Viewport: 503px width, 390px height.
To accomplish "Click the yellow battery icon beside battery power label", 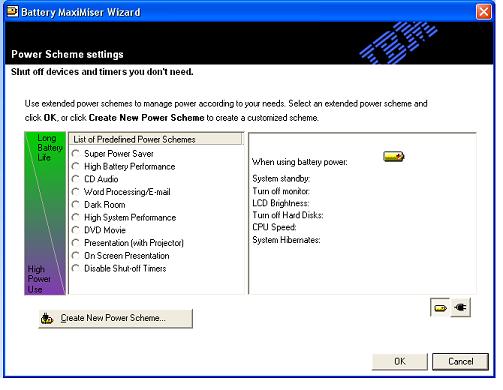I will click(x=393, y=156).
